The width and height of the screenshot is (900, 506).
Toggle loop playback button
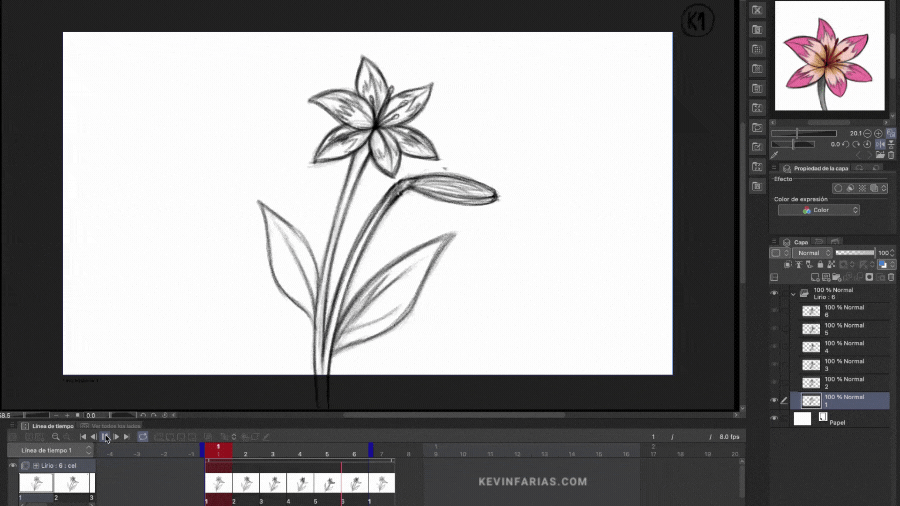tap(142, 437)
